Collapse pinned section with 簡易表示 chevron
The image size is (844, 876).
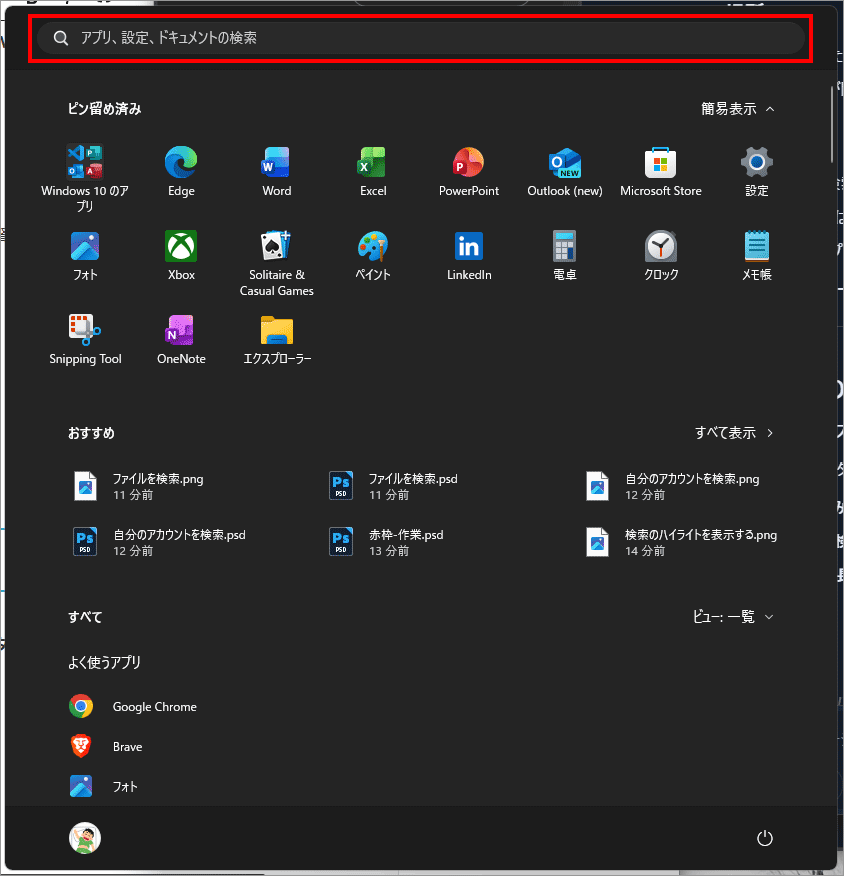point(738,109)
